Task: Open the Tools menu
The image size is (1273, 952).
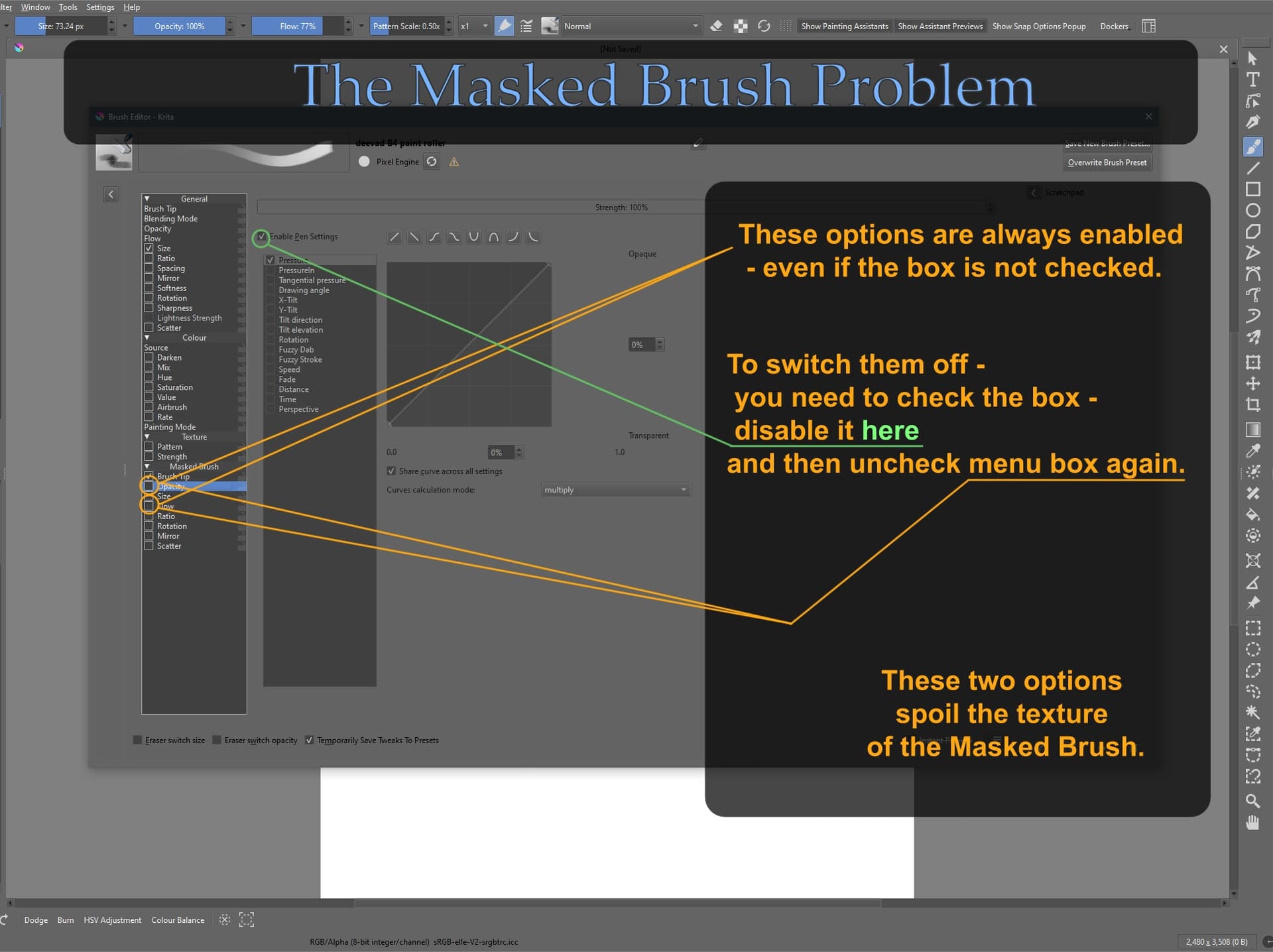Action: pos(68,7)
